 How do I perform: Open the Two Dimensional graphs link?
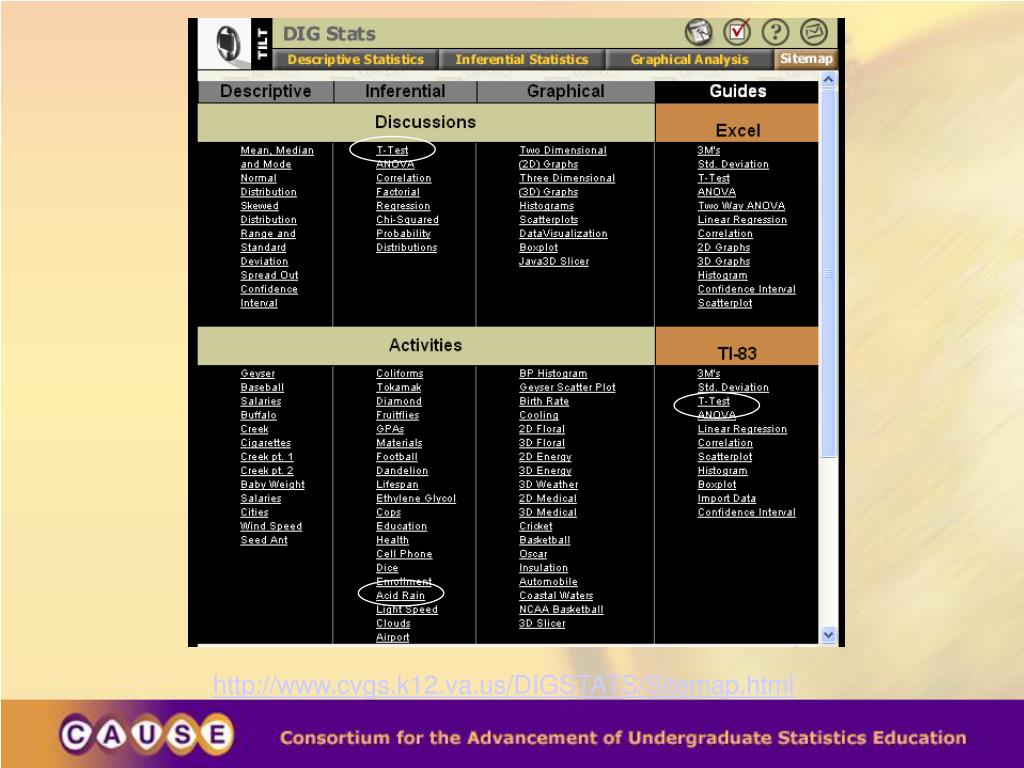[x=563, y=150]
